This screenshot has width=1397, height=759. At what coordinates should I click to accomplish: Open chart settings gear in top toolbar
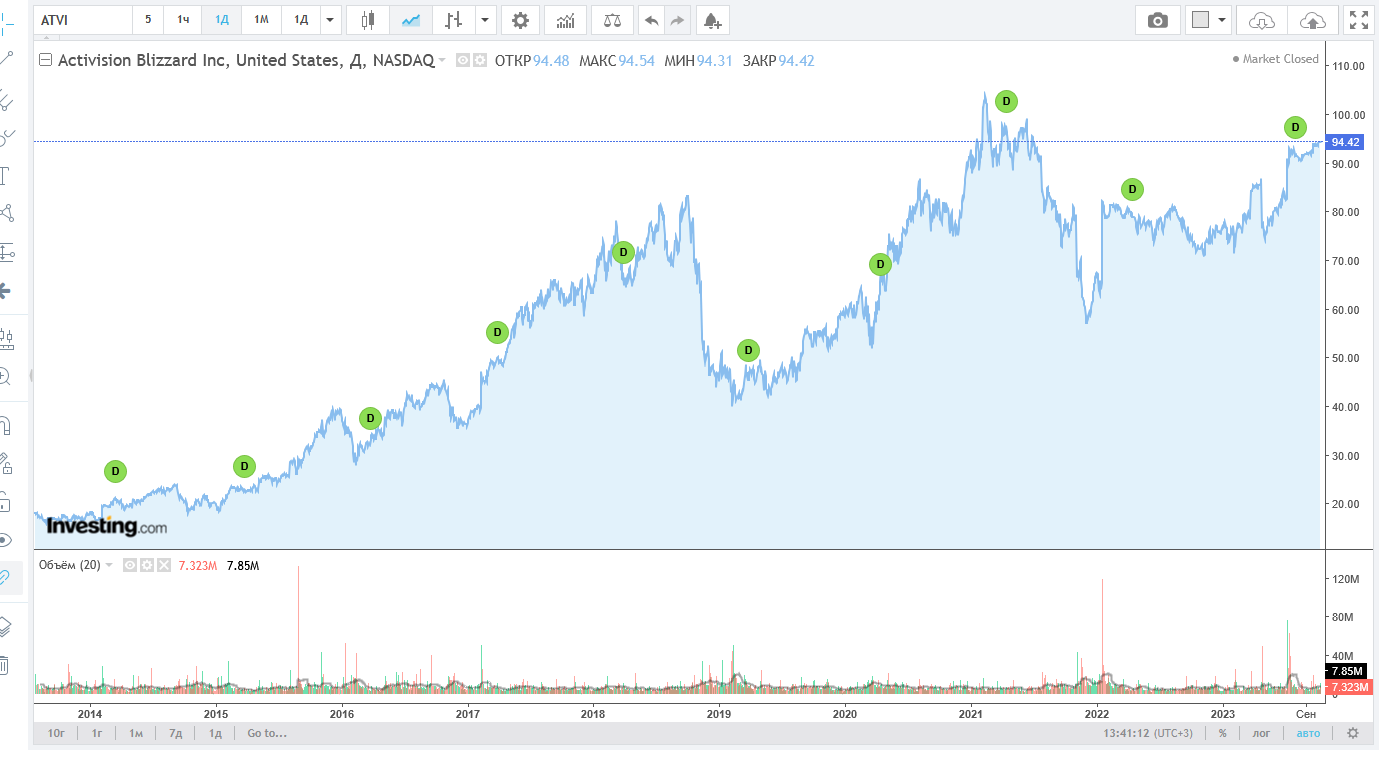click(520, 20)
